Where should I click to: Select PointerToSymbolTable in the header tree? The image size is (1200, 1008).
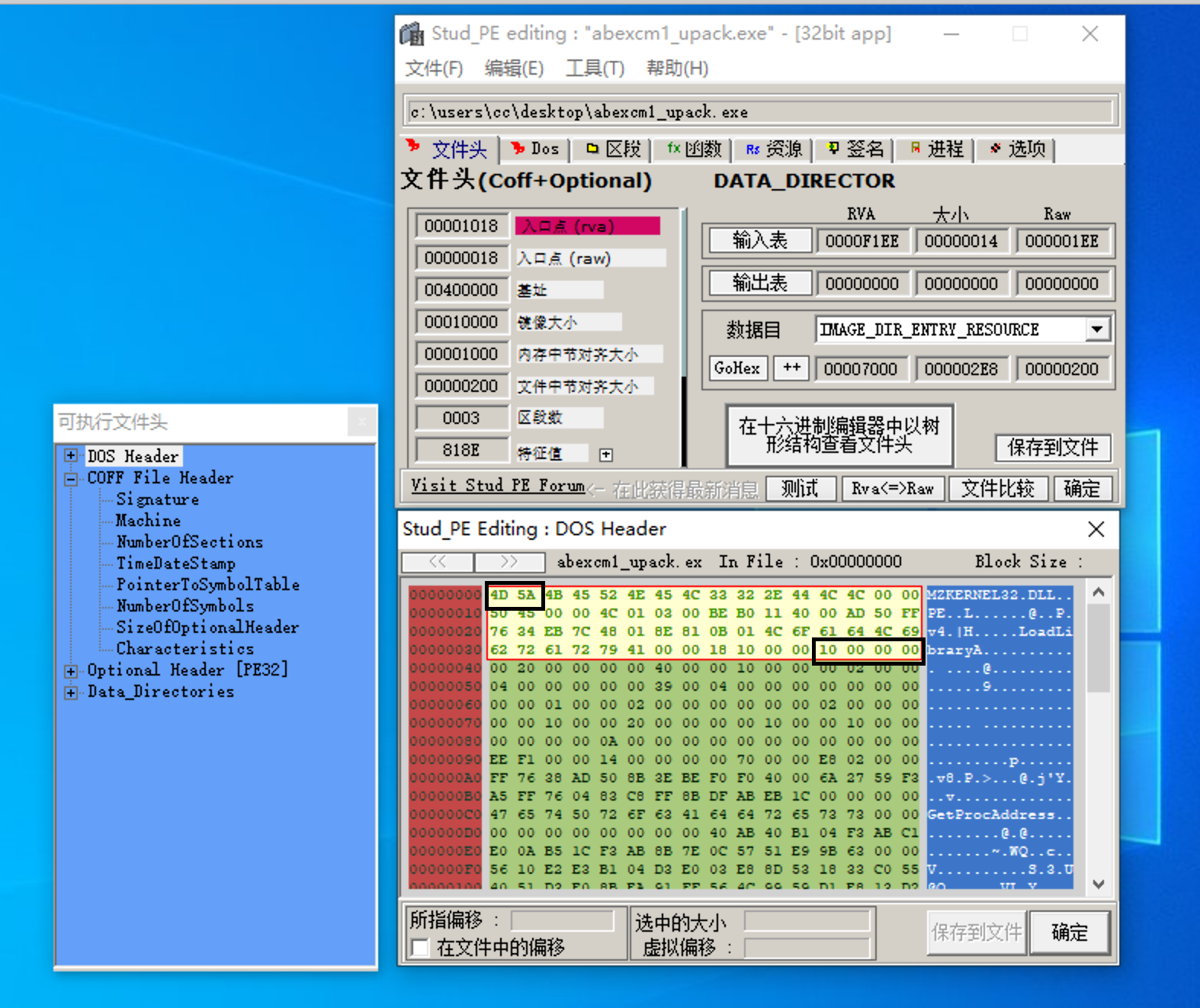click(208, 585)
